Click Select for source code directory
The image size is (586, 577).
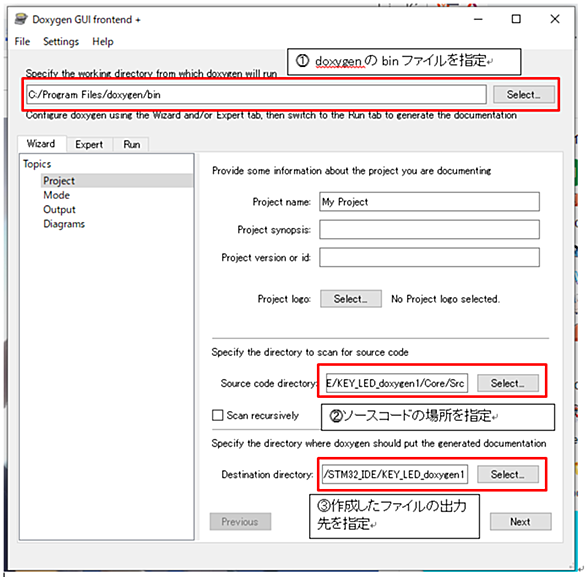click(x=508, y=383)
